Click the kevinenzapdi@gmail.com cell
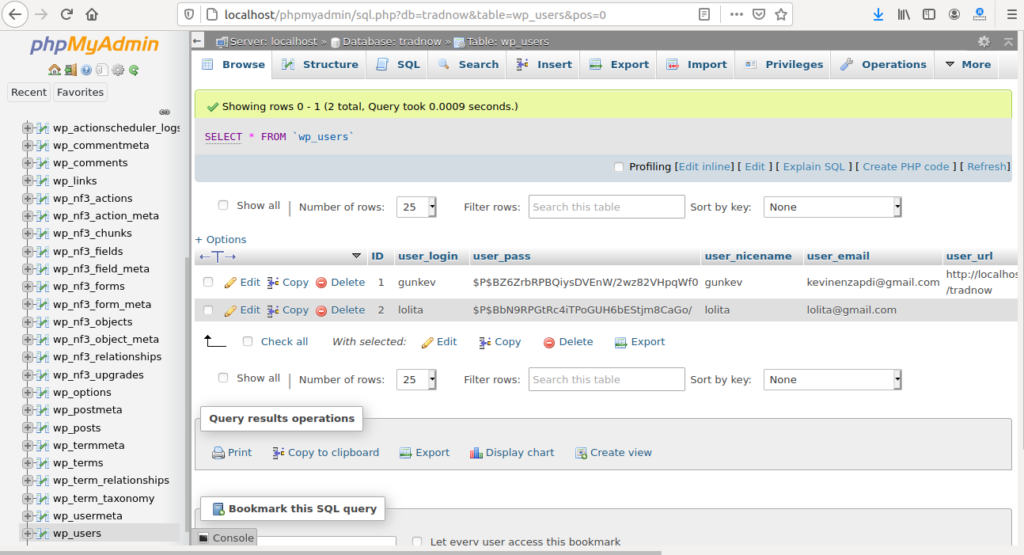The width and height of the screenshot is (1024, 555). click(872, 282)
